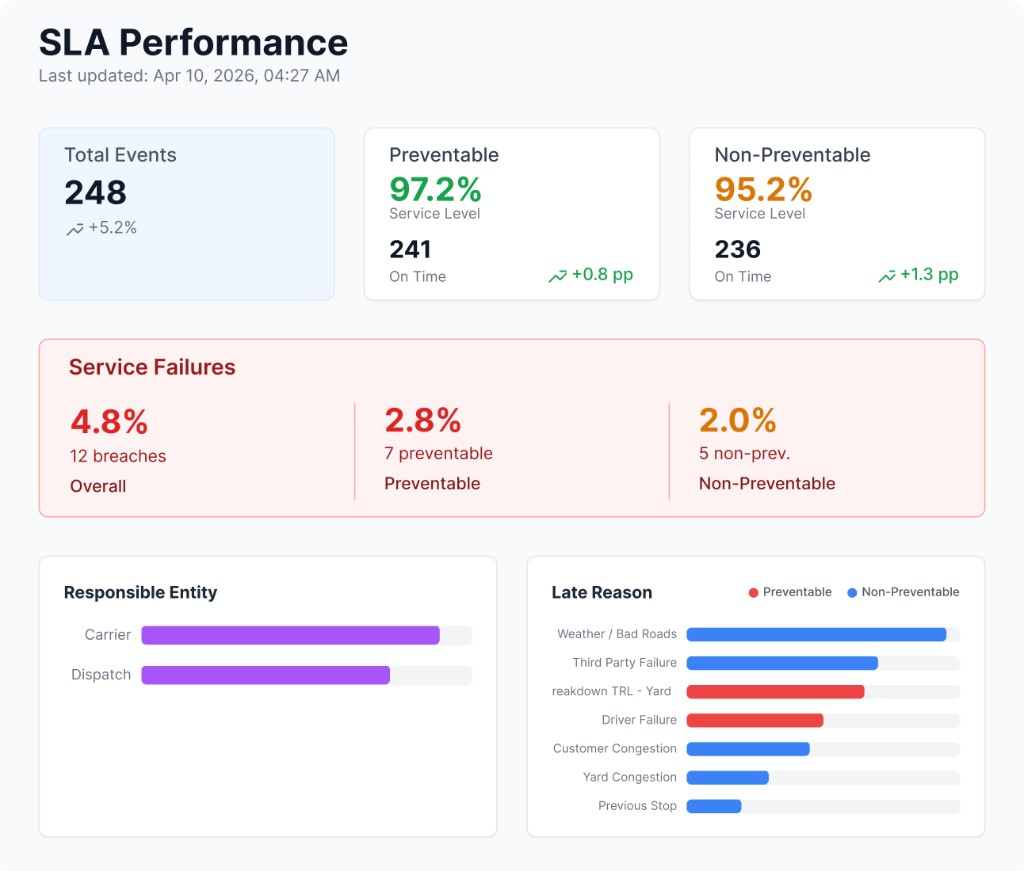Click the trend arrow beside +1.3 pp
This screenshot has width=1024, height=871.
point(887,276)
